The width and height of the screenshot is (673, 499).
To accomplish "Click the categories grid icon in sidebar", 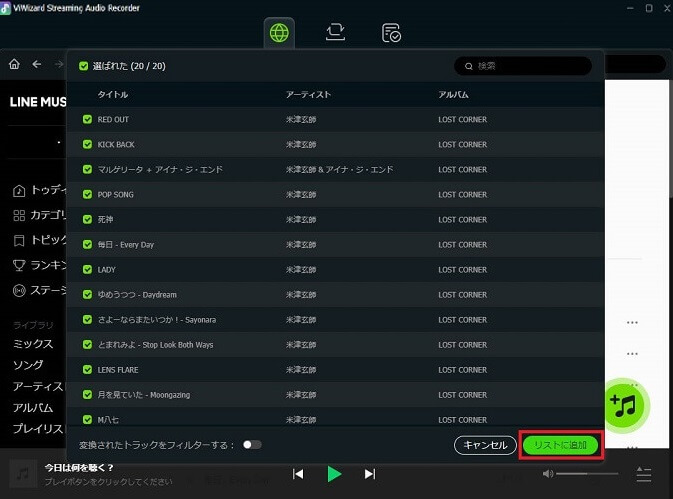I will pos(19,215).
